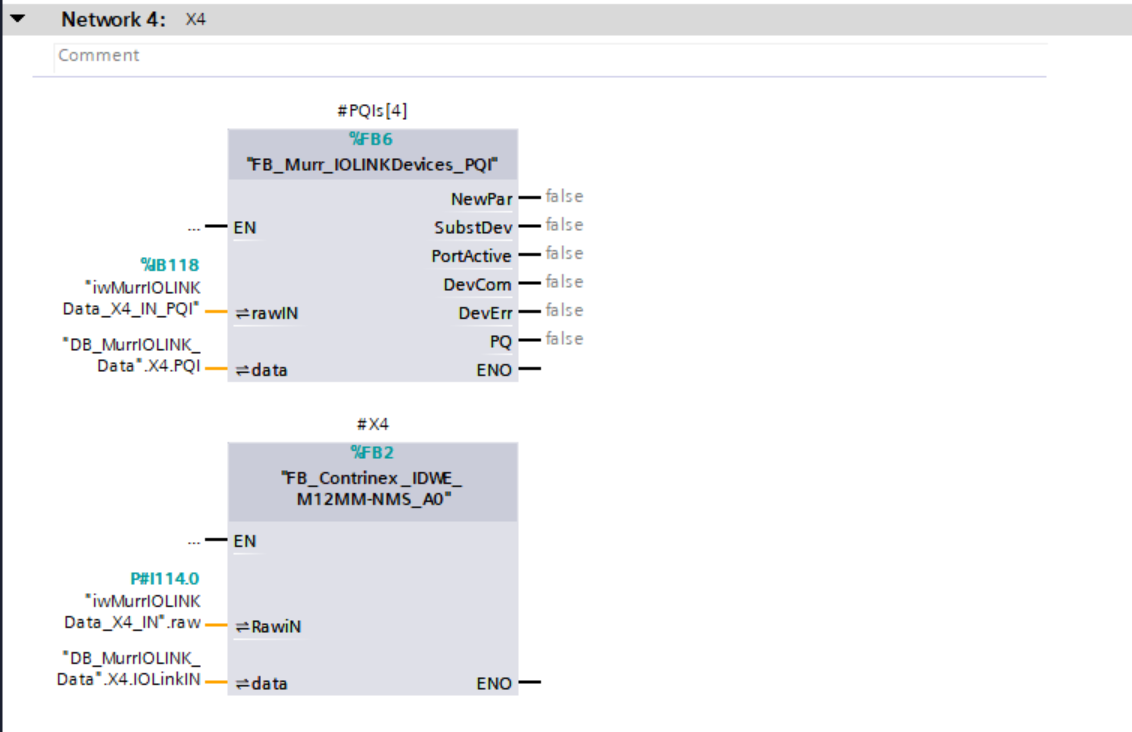Select the #PQIs[4] instance label
The width and height of the screenshot is (1132, 732).
(373, 110)
